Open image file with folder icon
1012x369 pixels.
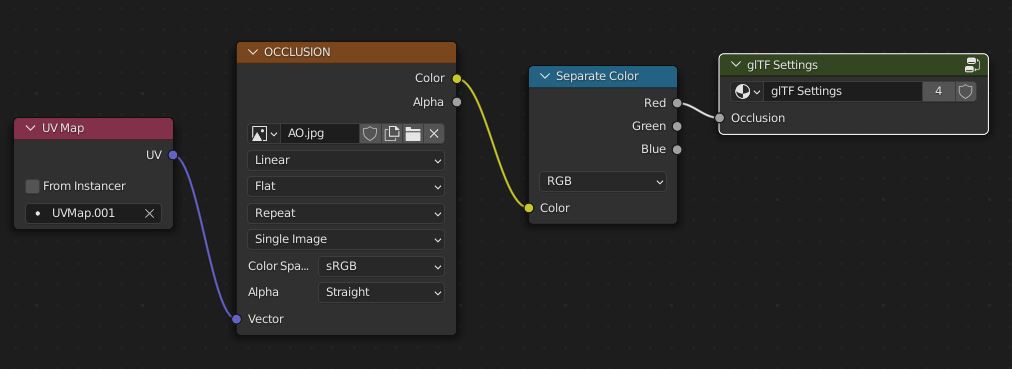[x=412, y=134]
